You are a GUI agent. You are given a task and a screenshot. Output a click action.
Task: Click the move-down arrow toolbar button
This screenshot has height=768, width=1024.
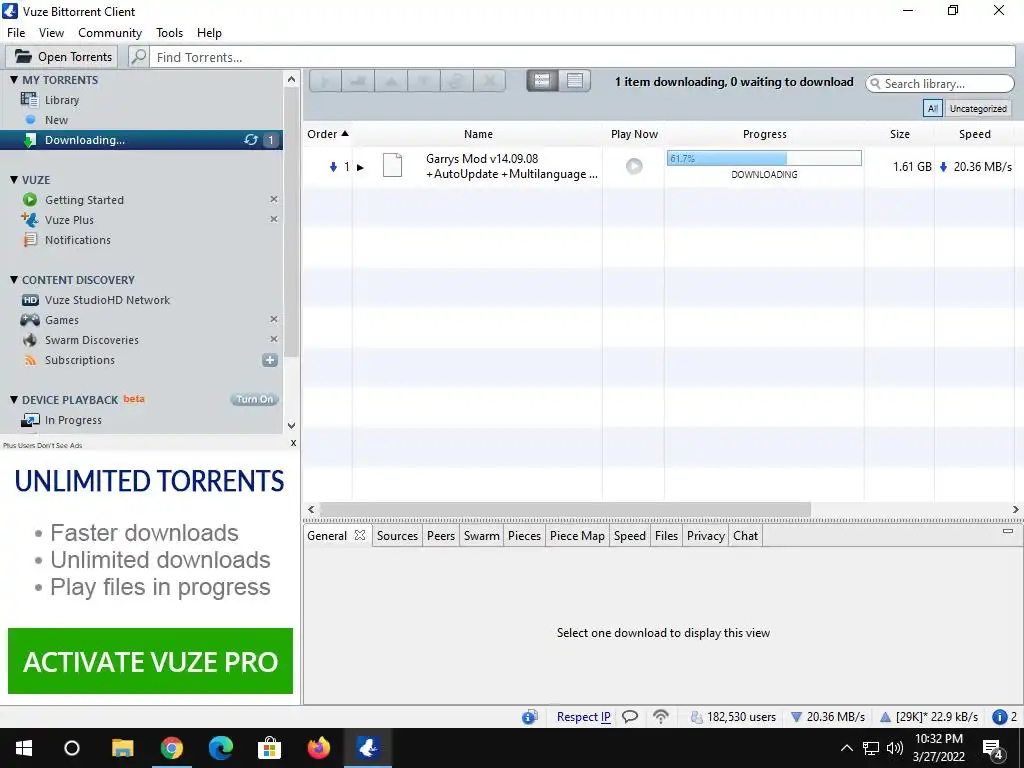click(424, 81)
